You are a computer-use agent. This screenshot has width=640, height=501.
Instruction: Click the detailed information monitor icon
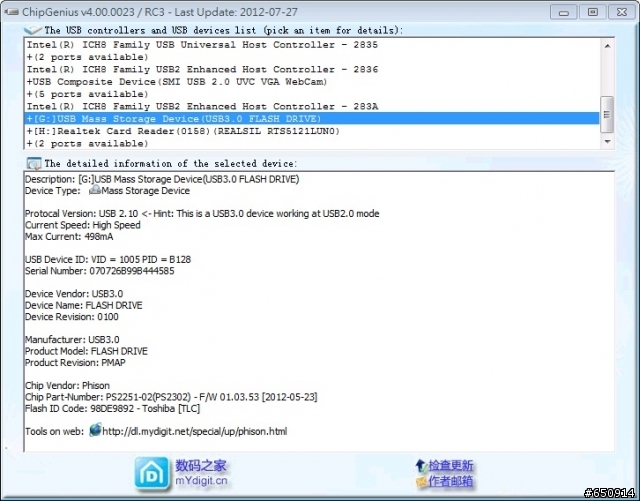point(33,164)
